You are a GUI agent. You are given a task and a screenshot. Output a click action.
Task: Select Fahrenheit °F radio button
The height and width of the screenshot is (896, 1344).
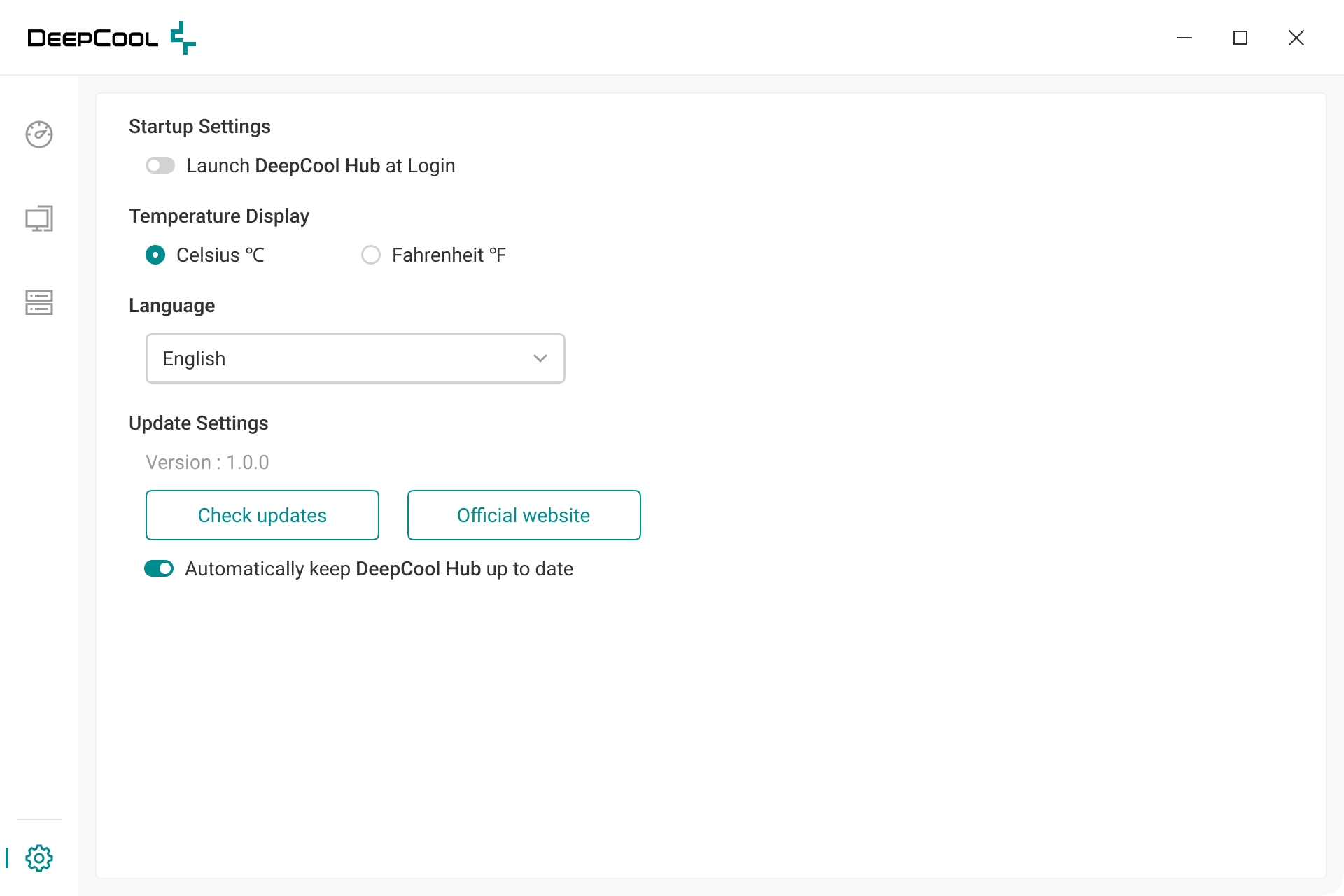tap(371, 255)
